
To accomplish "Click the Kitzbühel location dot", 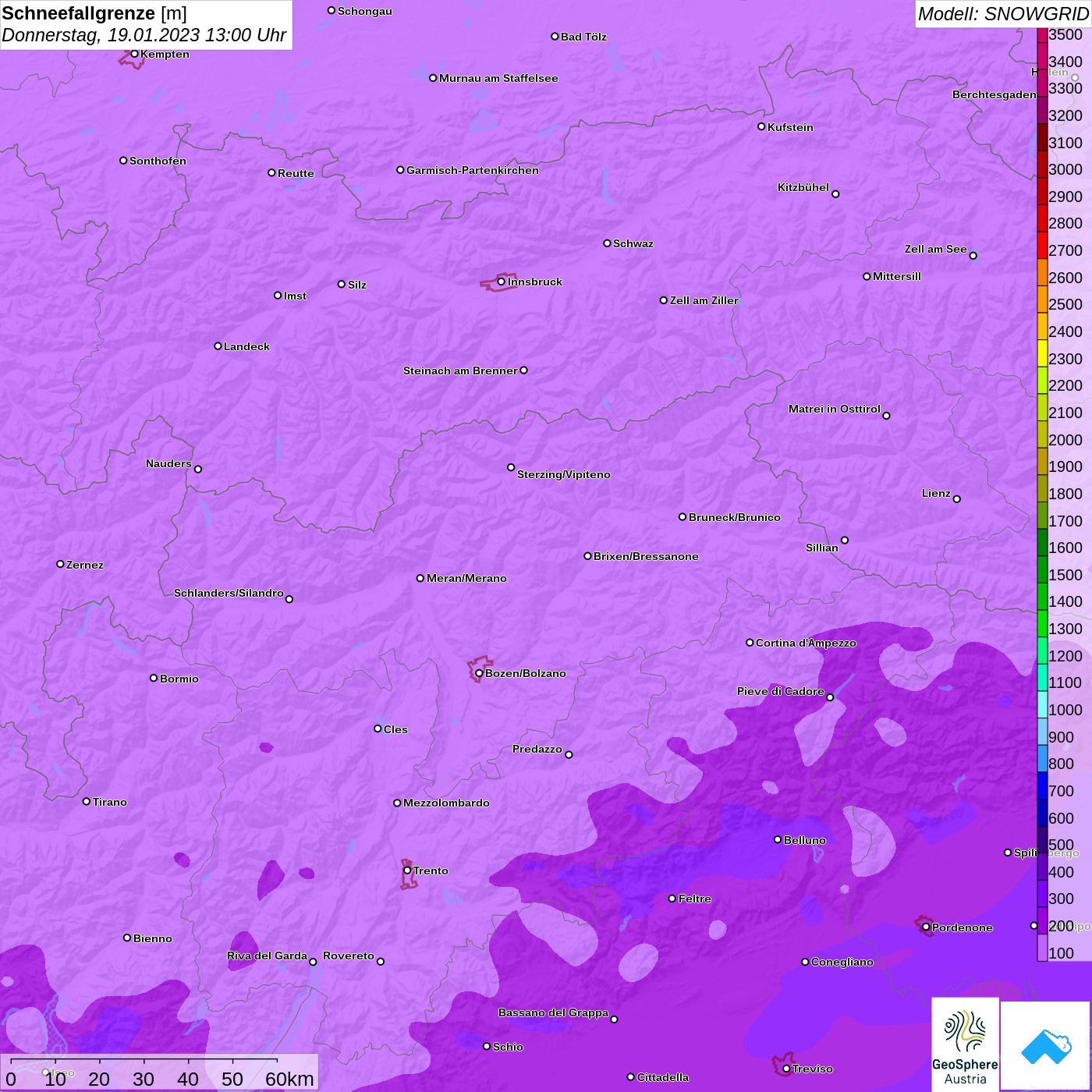I will (x=835, y=194).
